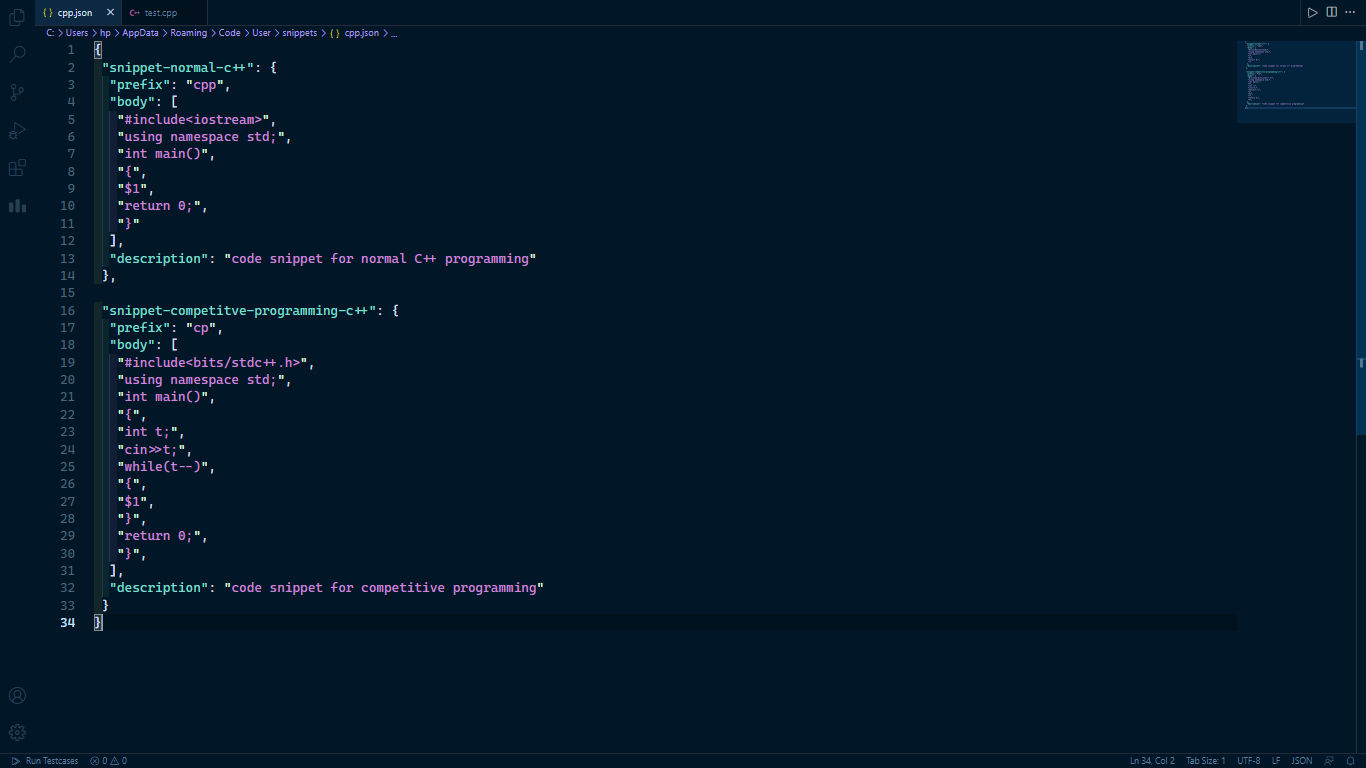
Task: Switch to the test.cpp tab
Action: coord(160,13)
